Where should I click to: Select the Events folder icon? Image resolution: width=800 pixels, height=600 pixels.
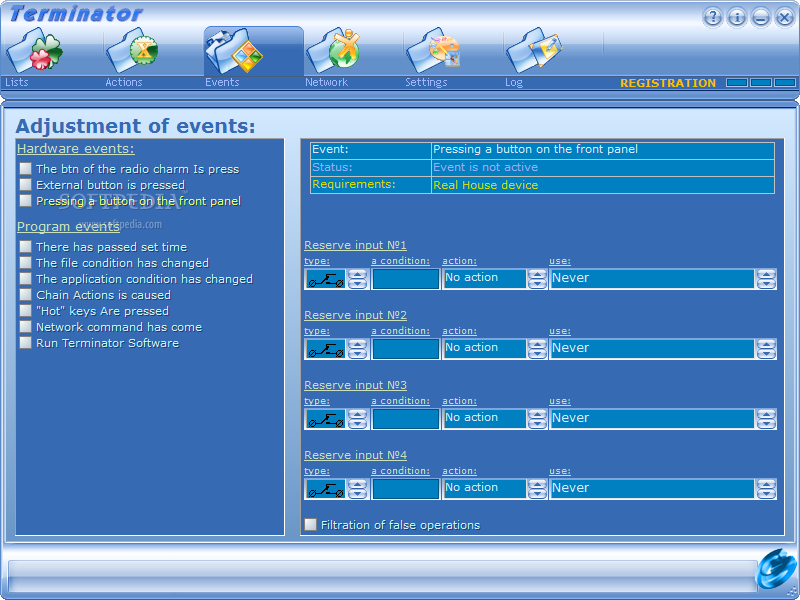click(x=234, y=51)
